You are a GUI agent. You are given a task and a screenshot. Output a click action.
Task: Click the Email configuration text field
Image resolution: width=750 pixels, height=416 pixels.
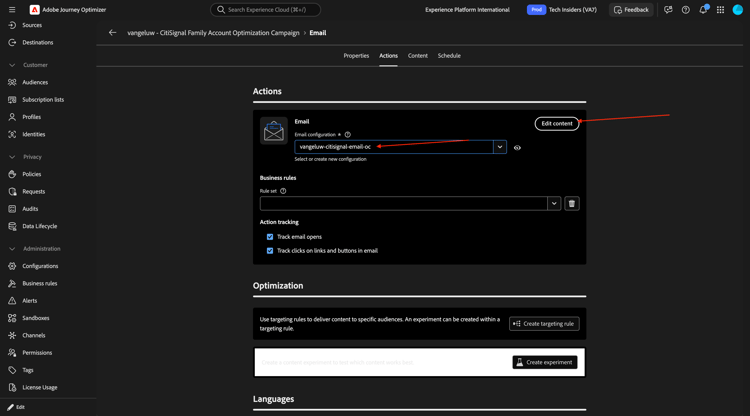(x=394, y=147)
